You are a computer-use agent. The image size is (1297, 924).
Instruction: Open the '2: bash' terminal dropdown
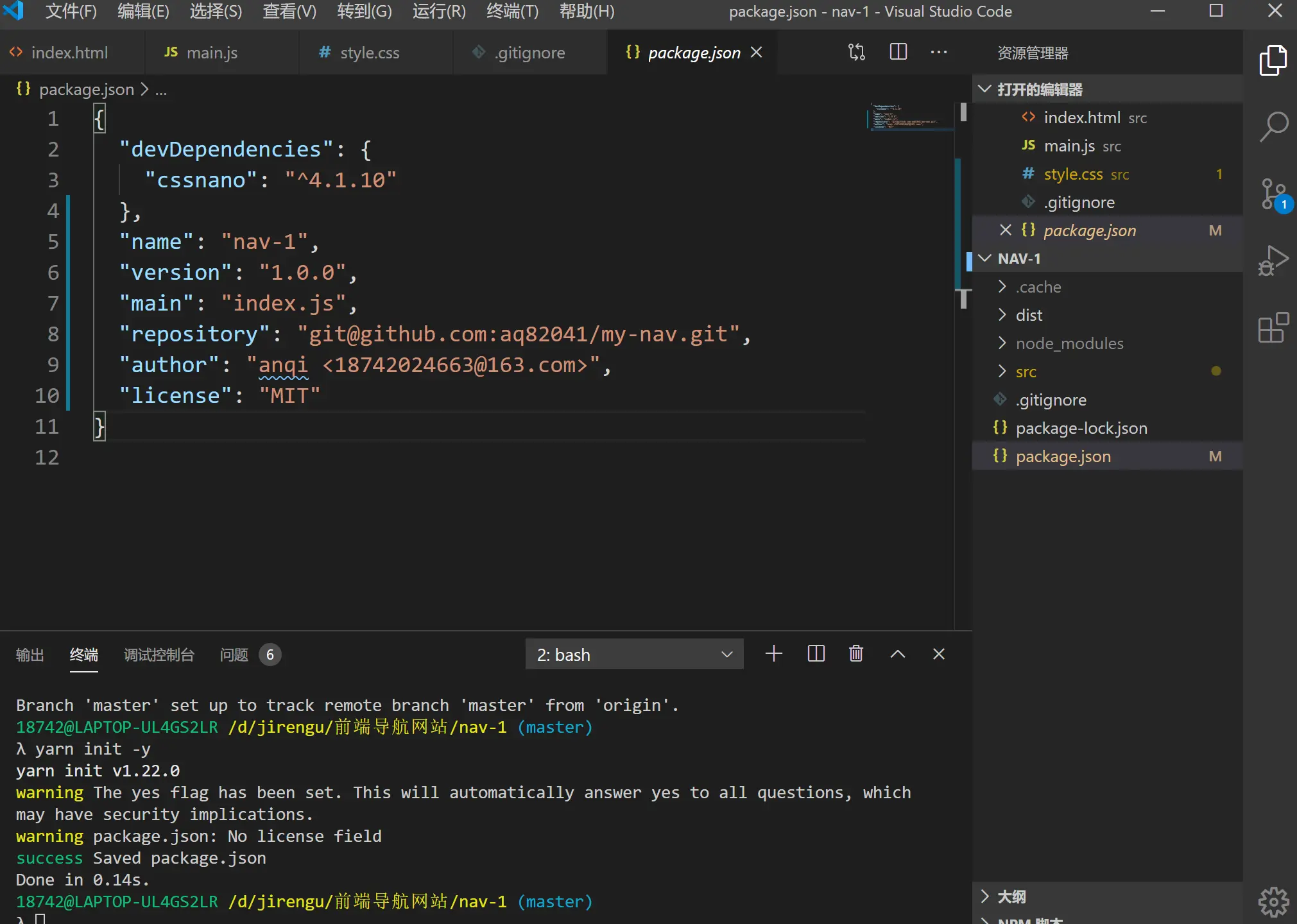[634, 654]
